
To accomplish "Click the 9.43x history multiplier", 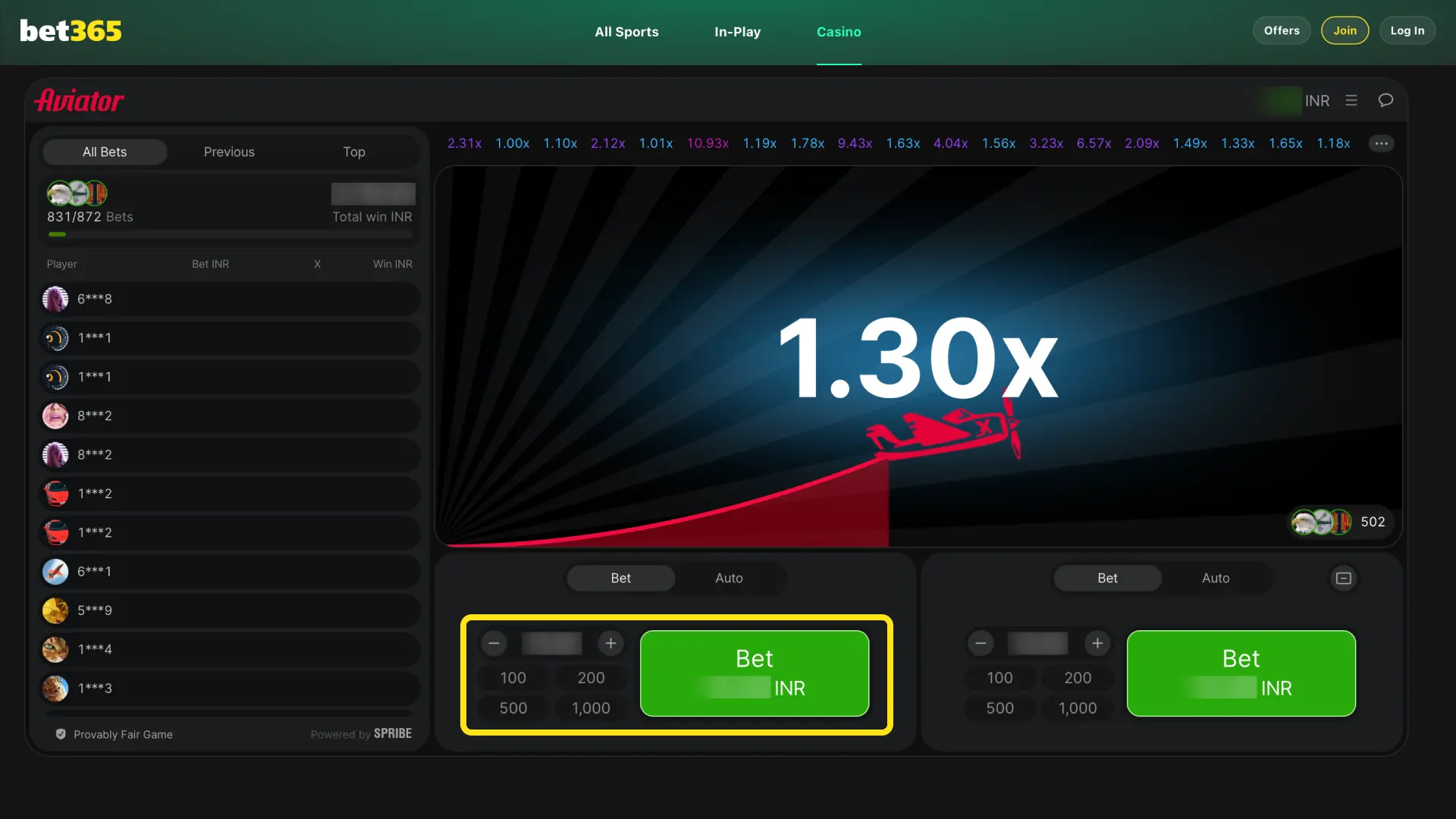I will pyautogui.click(x=855, y=143).
